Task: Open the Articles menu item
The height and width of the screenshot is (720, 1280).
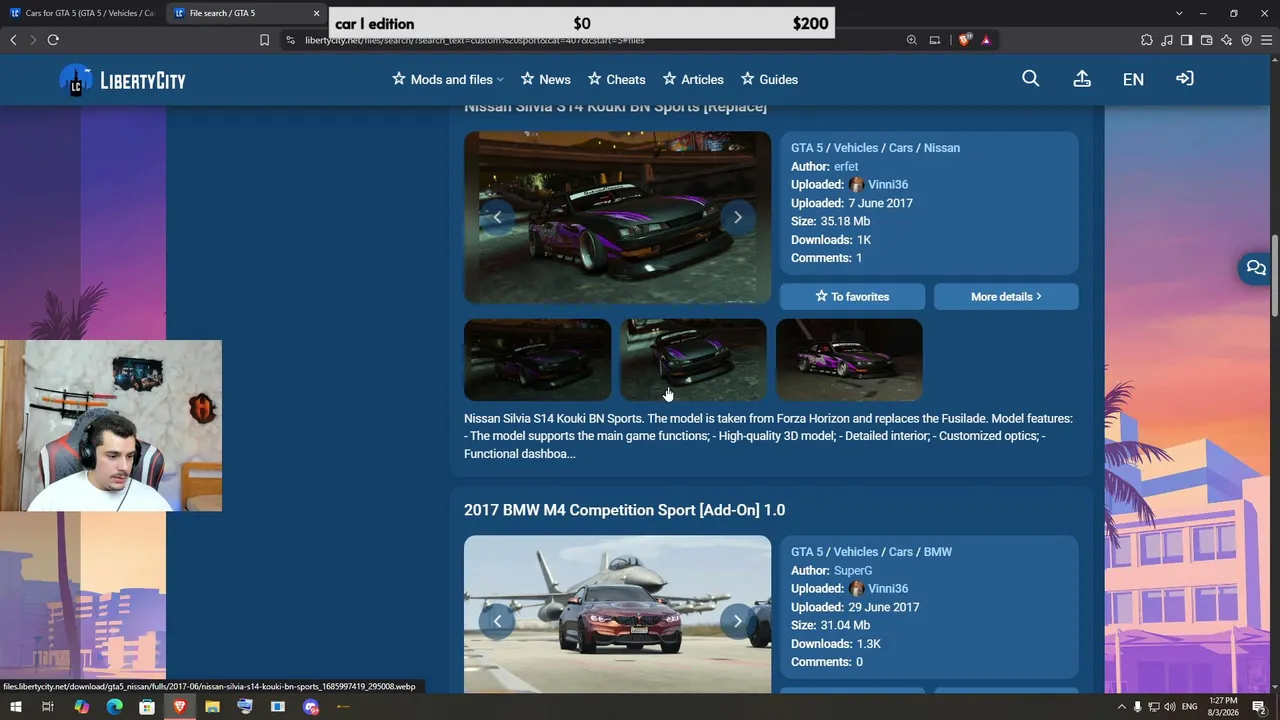Action: (x=693, y=79)
